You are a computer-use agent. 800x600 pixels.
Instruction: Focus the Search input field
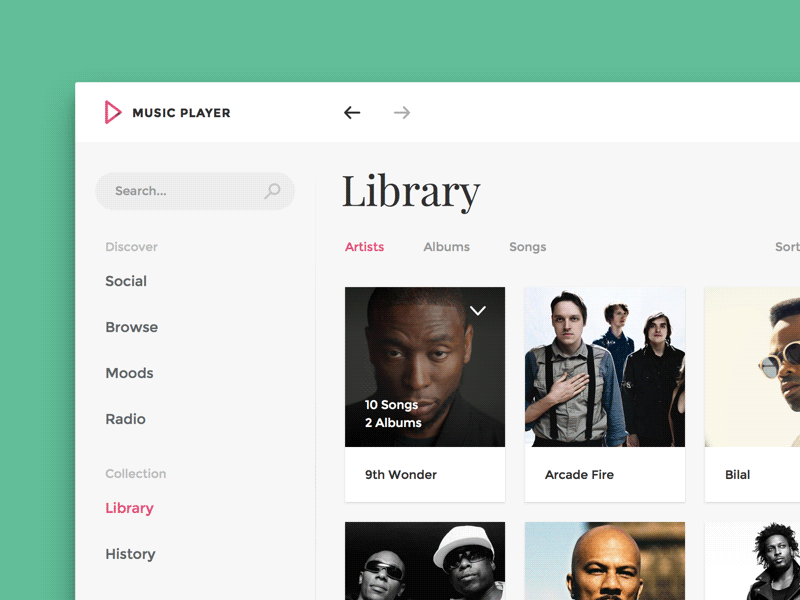(x=195, y=191)
